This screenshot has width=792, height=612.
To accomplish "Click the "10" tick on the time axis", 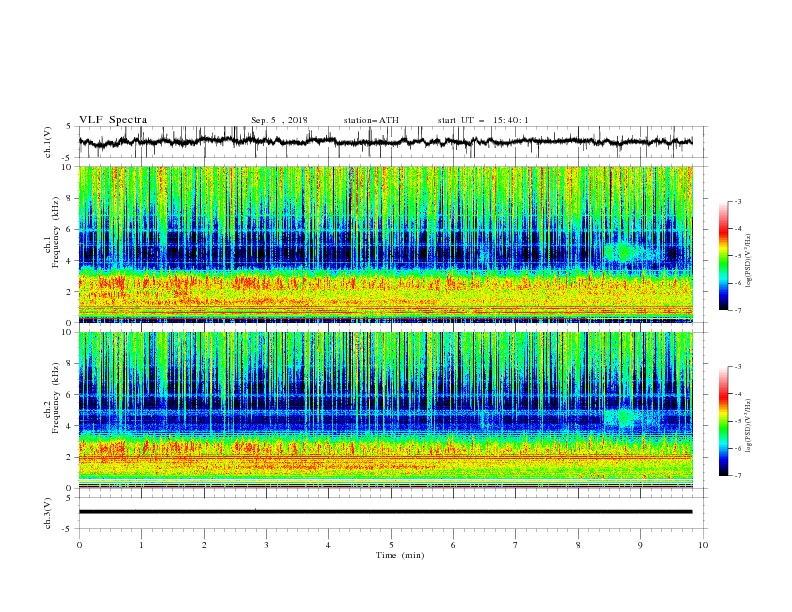I will [703, 545].
